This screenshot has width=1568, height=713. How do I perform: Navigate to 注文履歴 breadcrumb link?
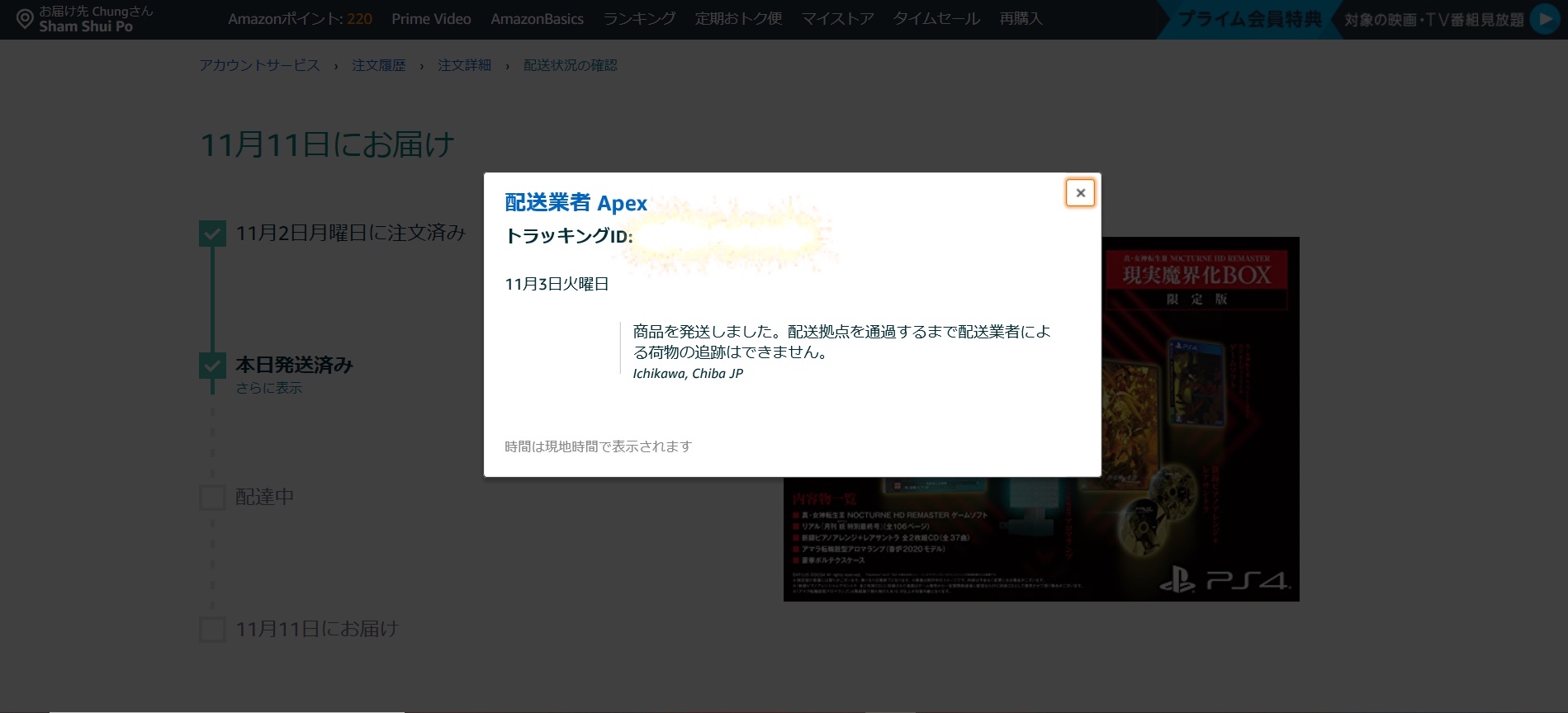[x=378, y=65]
